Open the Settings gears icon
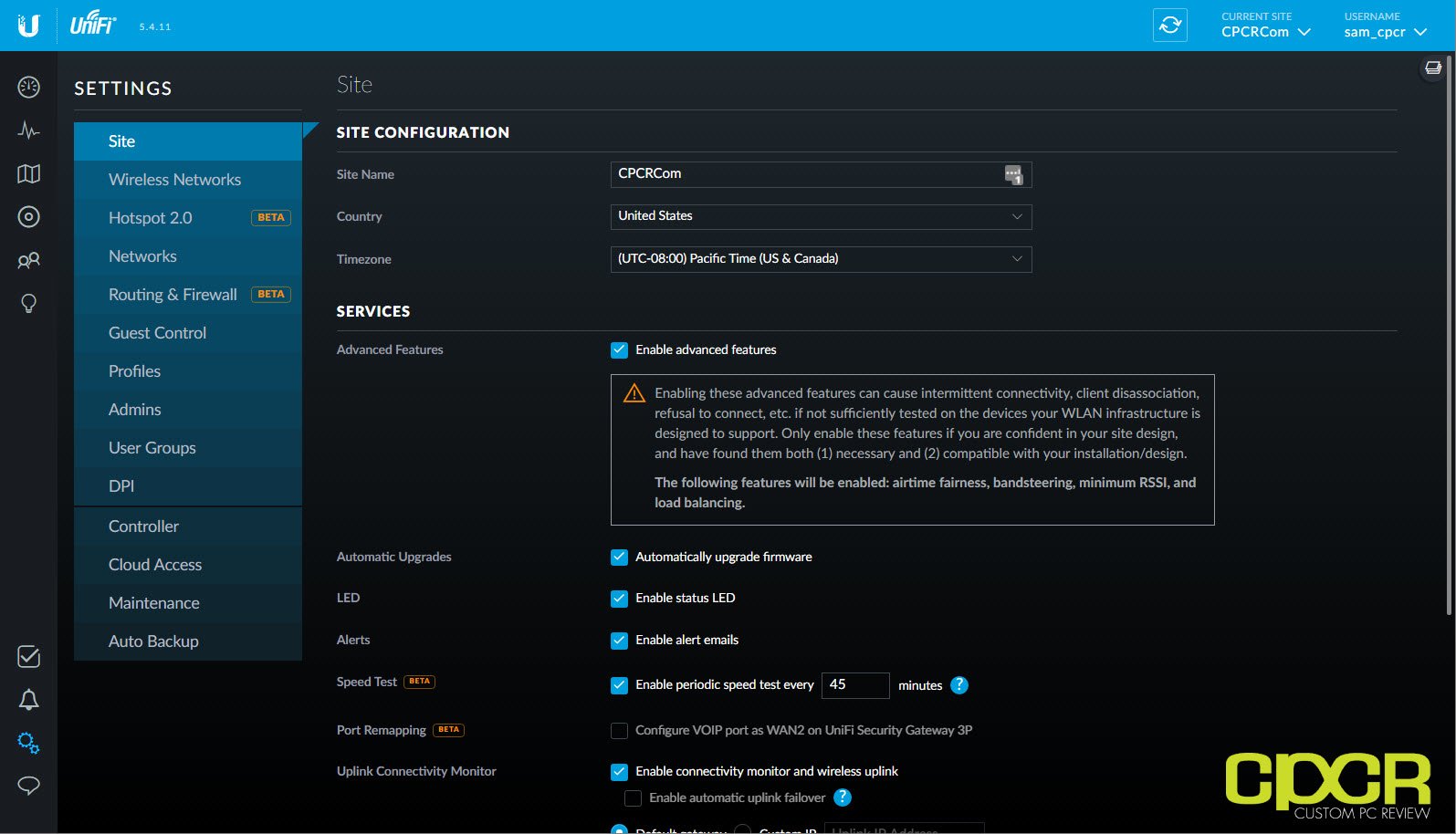This screenshot has height=834, width=1456. pos(28,743)
